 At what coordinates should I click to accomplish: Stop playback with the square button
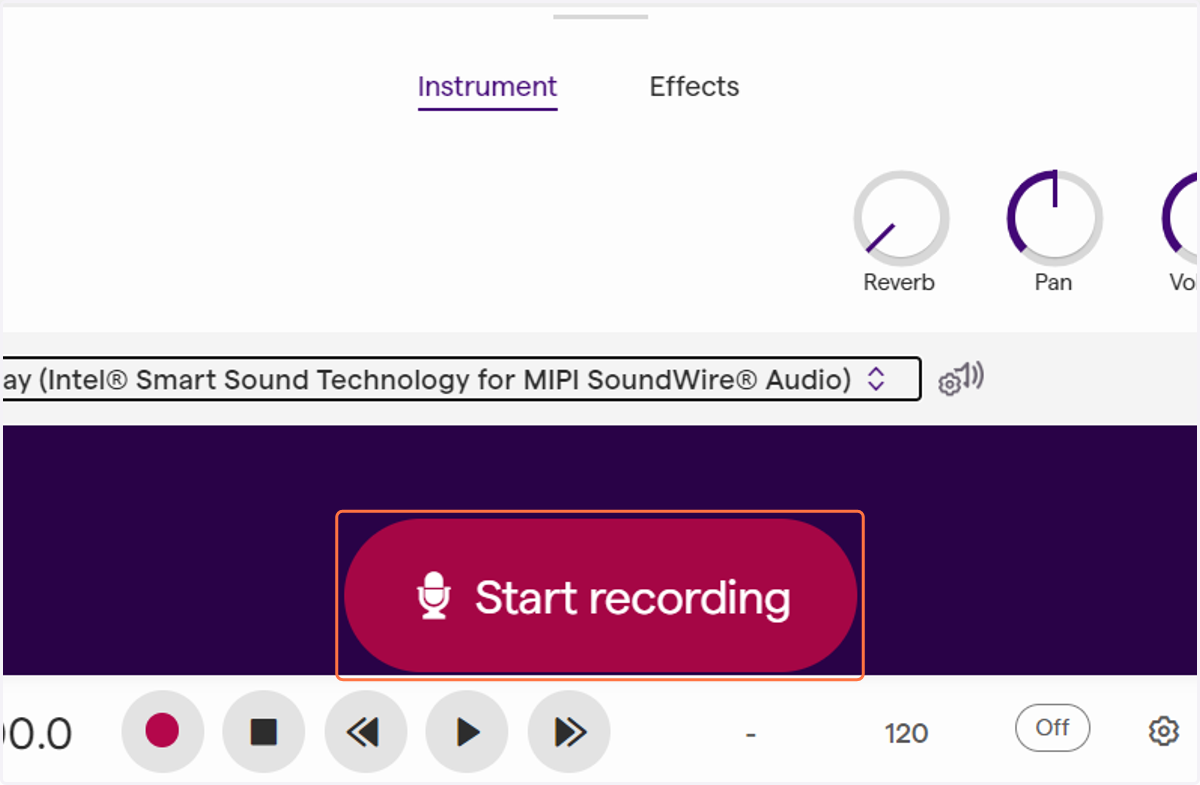point(264,732)
